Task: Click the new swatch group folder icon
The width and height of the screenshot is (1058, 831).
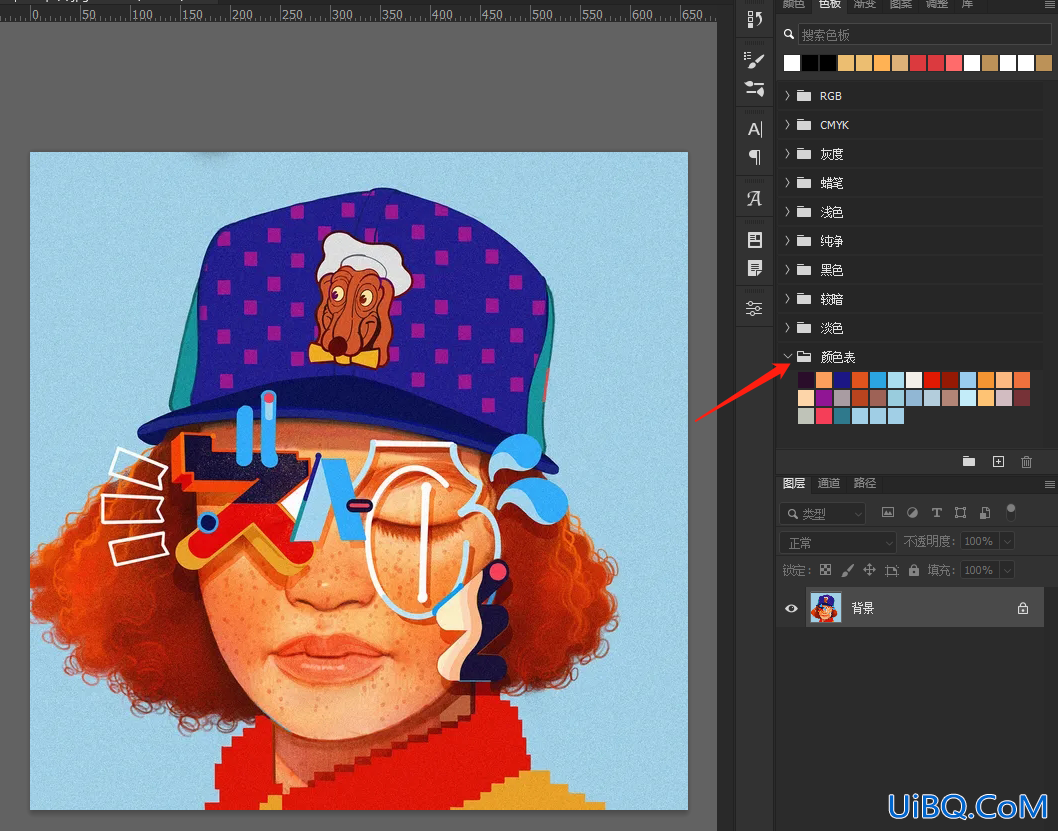Action: (x=969, y=461)
